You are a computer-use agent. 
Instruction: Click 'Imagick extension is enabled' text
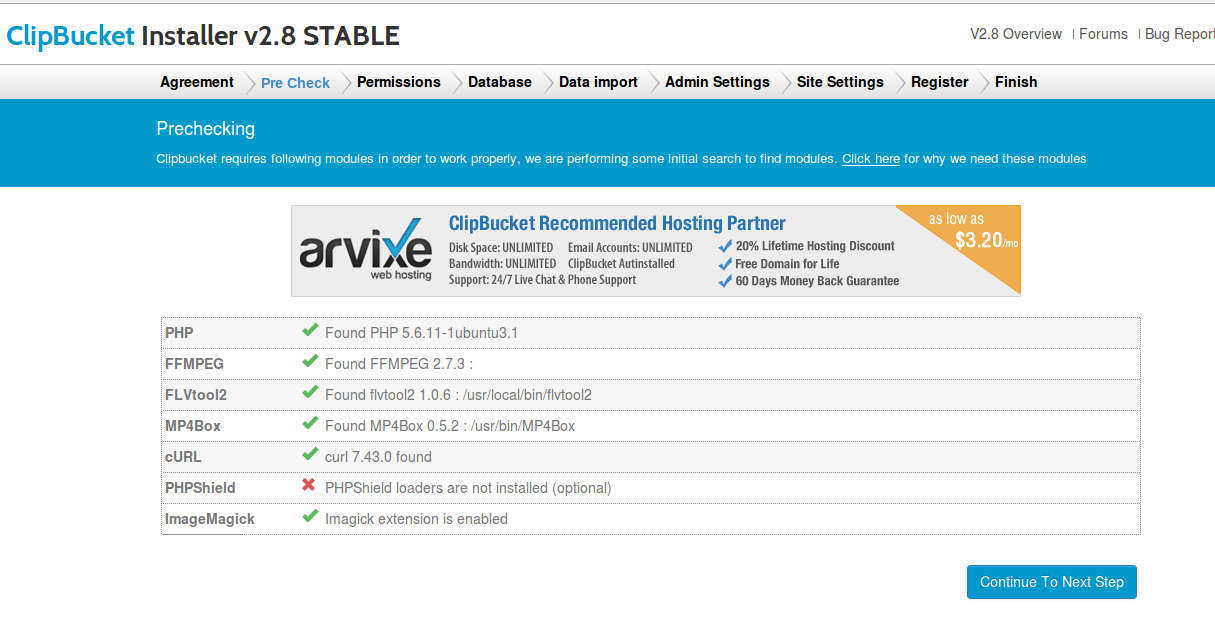[x=416, y=519]
